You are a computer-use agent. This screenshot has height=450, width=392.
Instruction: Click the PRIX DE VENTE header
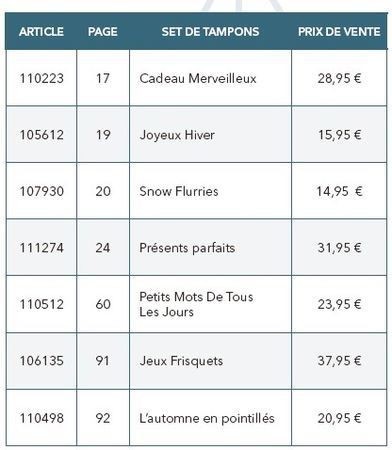pyautogui.click(x=339, y=32)
